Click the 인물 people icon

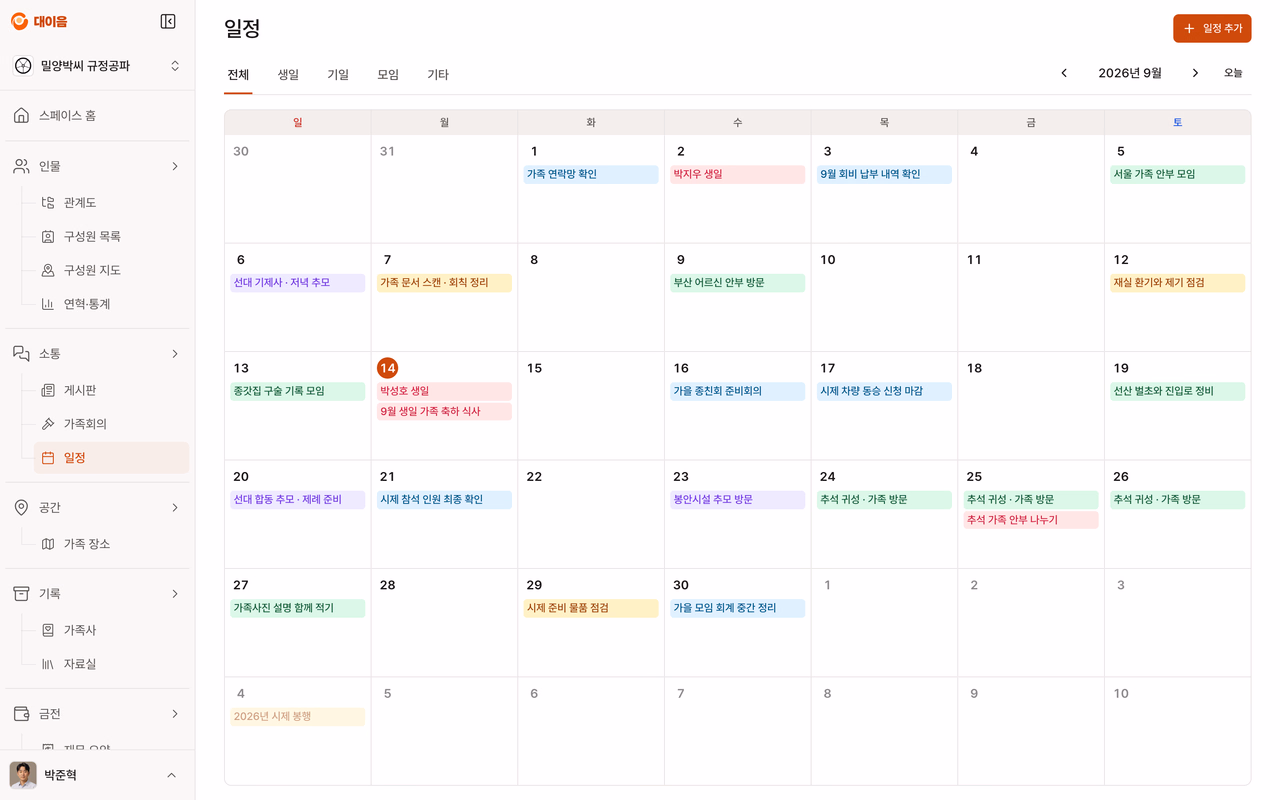point(21,167)
